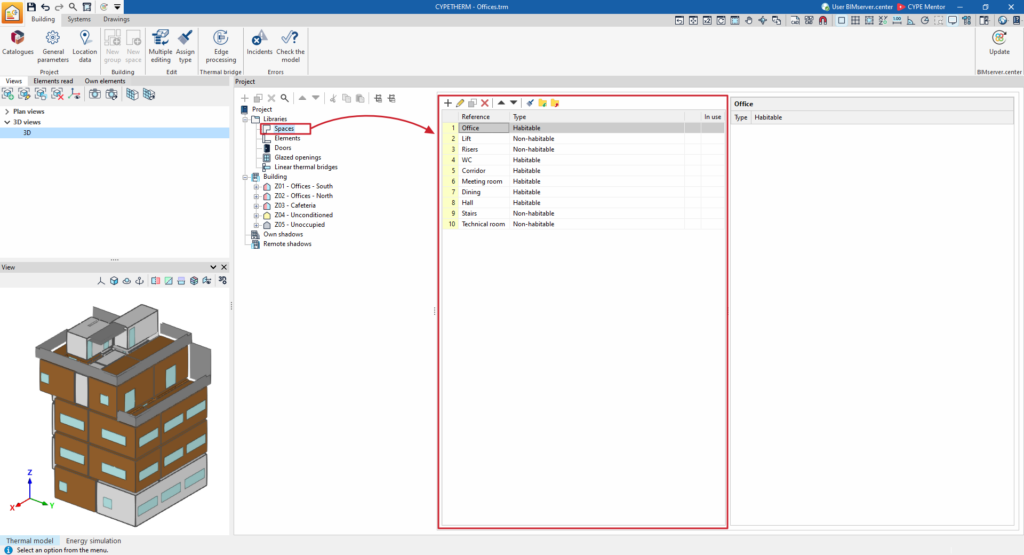Open the View panel dropdown arrow
The width and height of the screenshot is (1024, 555).
213,267
